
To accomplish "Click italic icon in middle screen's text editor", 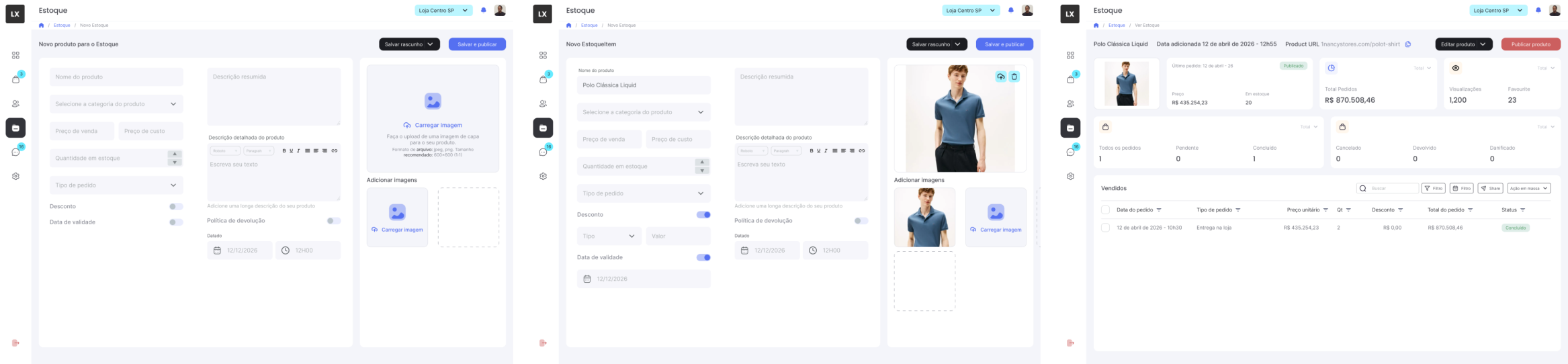I will 826,150.
